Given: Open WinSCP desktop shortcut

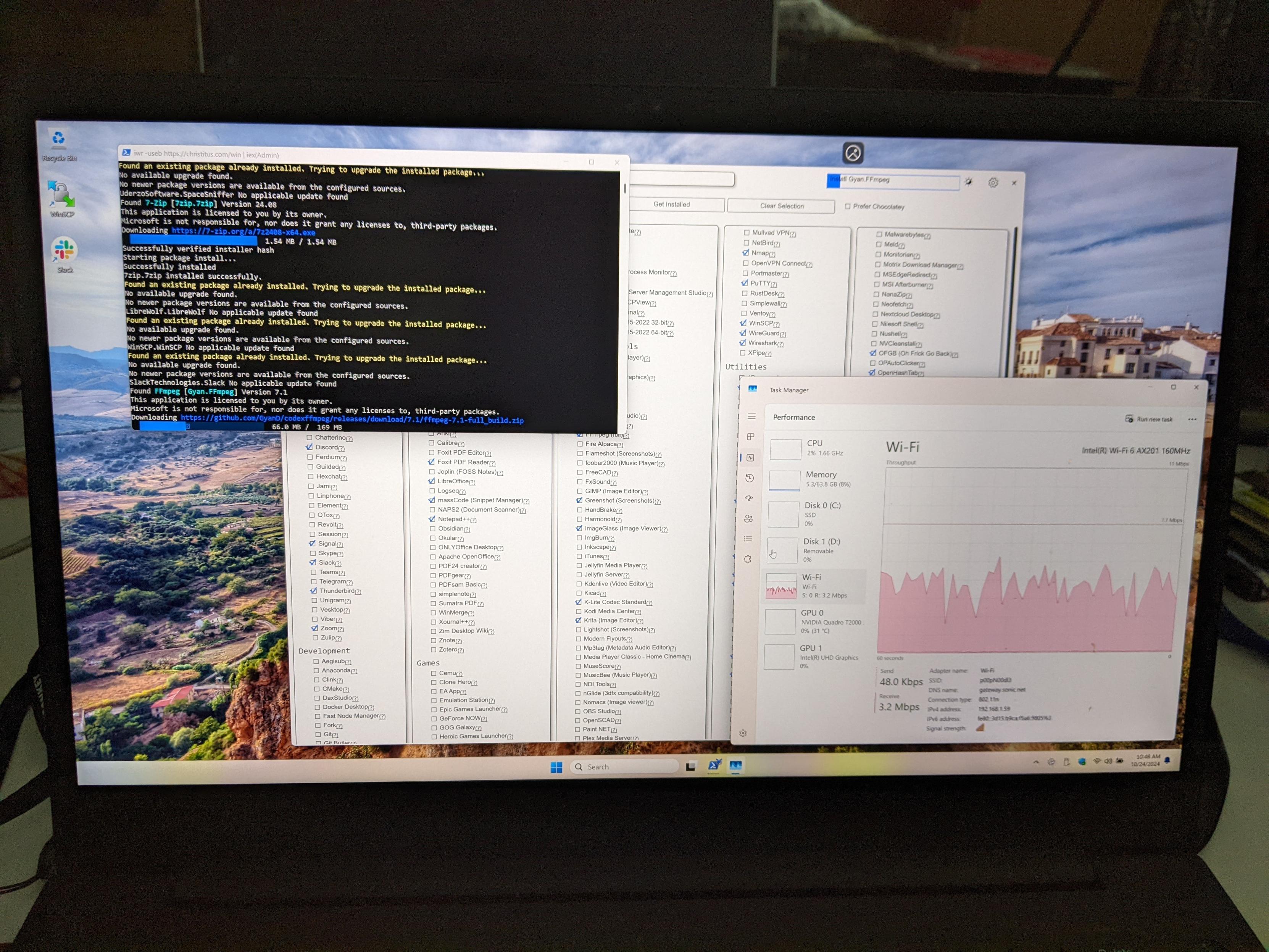Looking at the screenshot, I should pyautogui.click(x=61, y=199).
